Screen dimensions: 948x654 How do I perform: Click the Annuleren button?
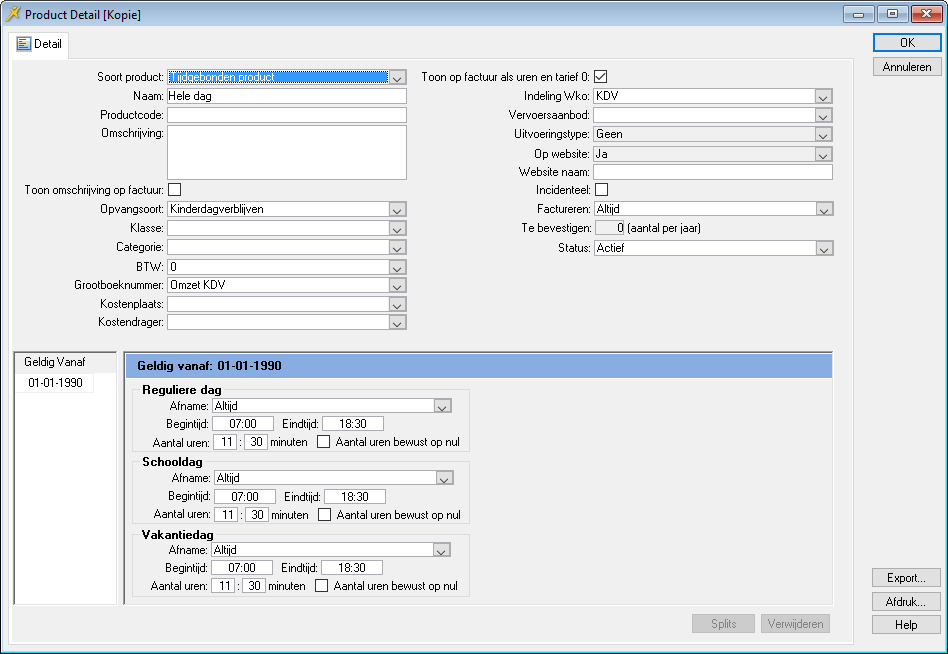click(x=906, y=67)
